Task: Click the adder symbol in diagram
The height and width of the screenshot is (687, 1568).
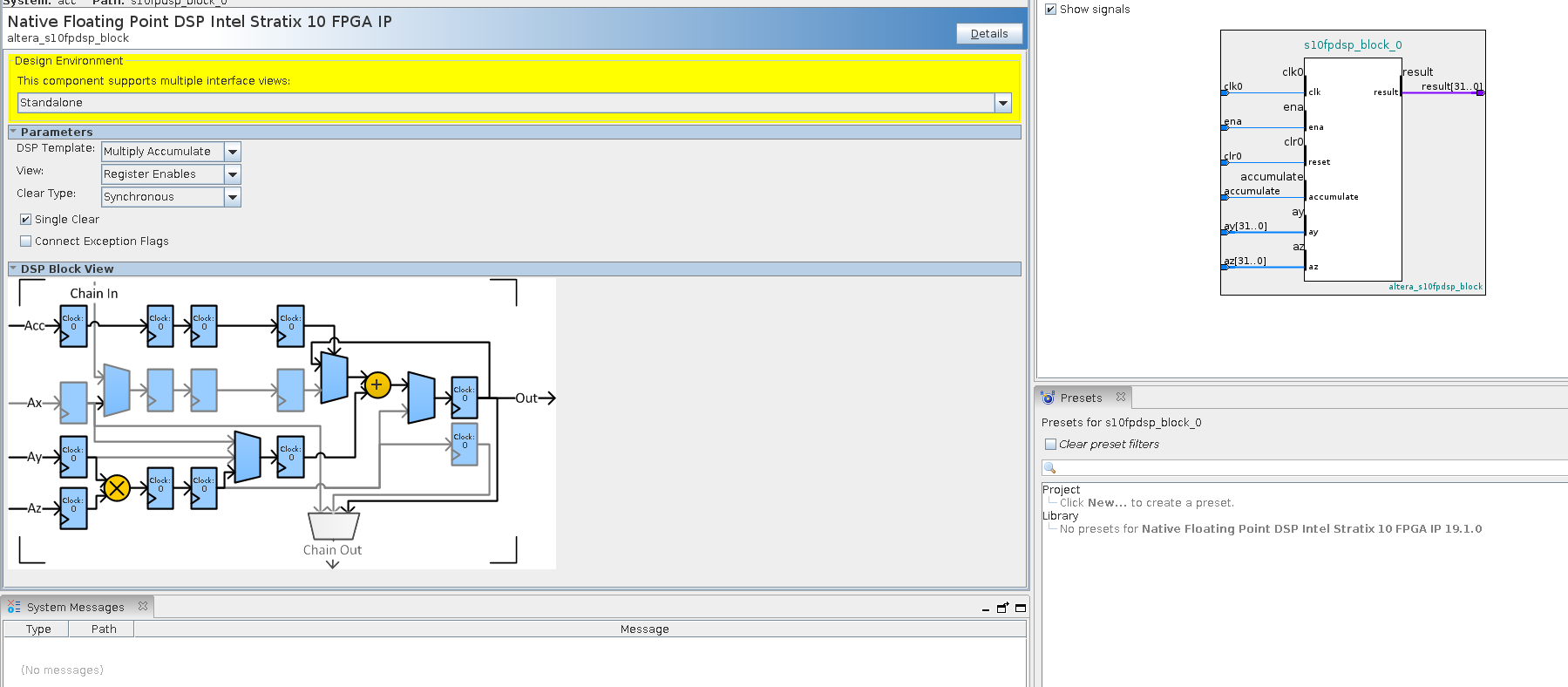Action: tap(377, 384)
